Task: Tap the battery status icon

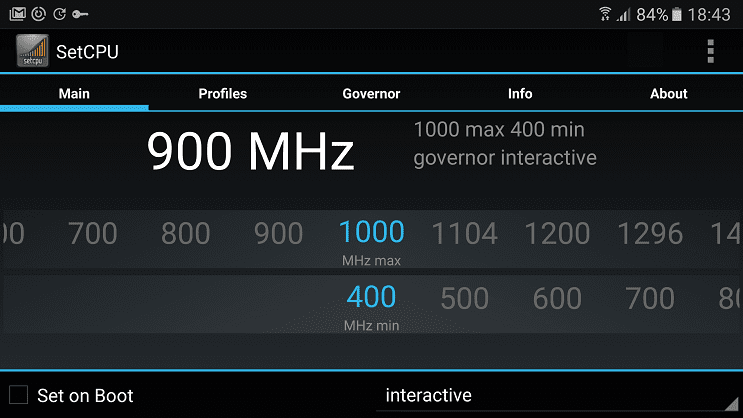Action: tap(677, 14)
